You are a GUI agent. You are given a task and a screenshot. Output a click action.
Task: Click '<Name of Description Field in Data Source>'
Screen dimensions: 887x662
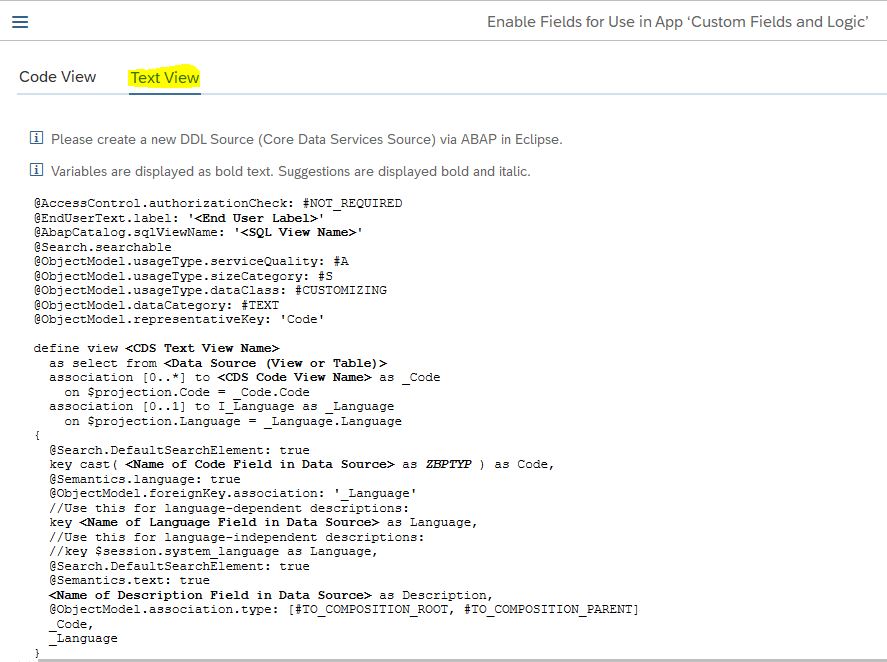[x=210, y=595]
